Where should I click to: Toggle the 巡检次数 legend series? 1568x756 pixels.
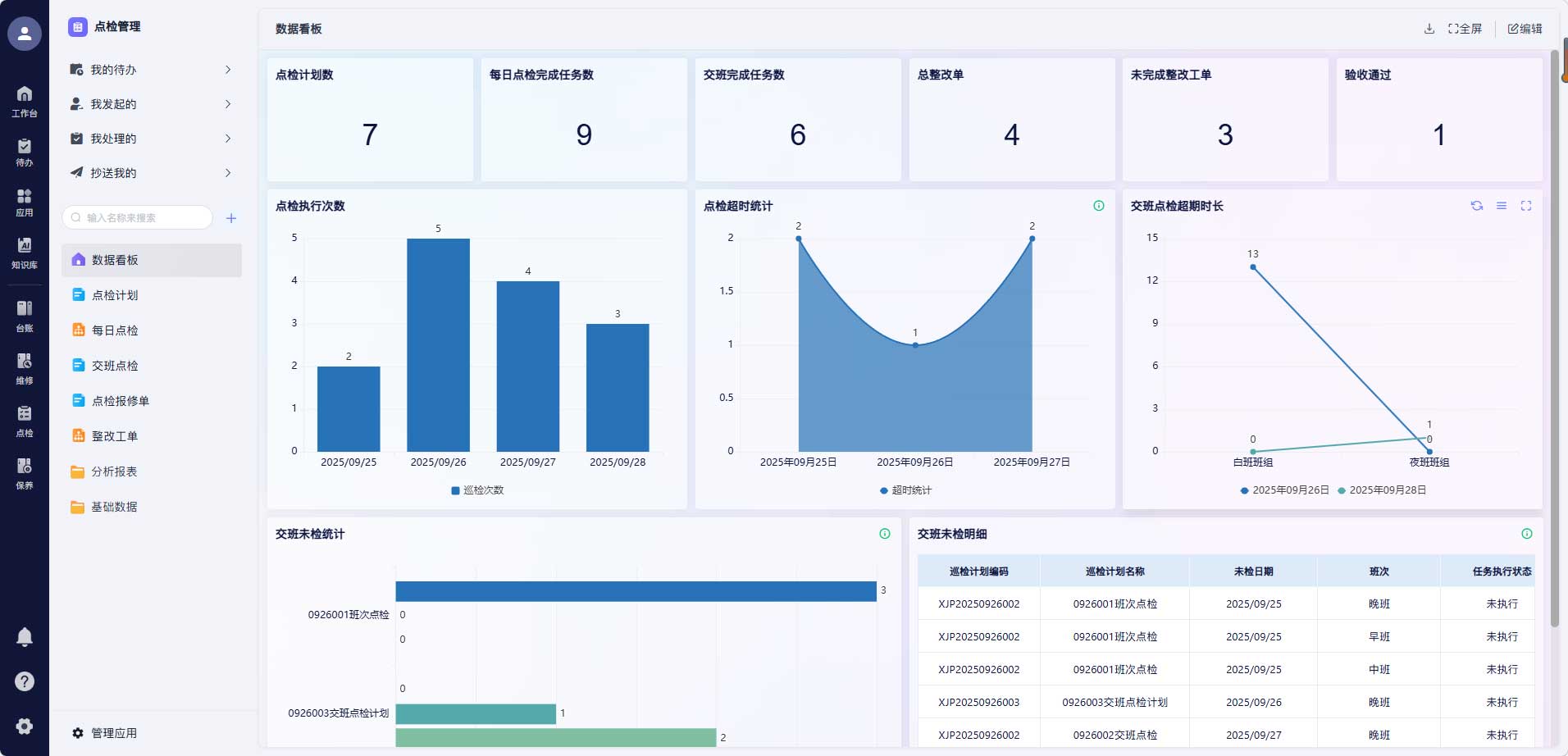pos(477,490)
